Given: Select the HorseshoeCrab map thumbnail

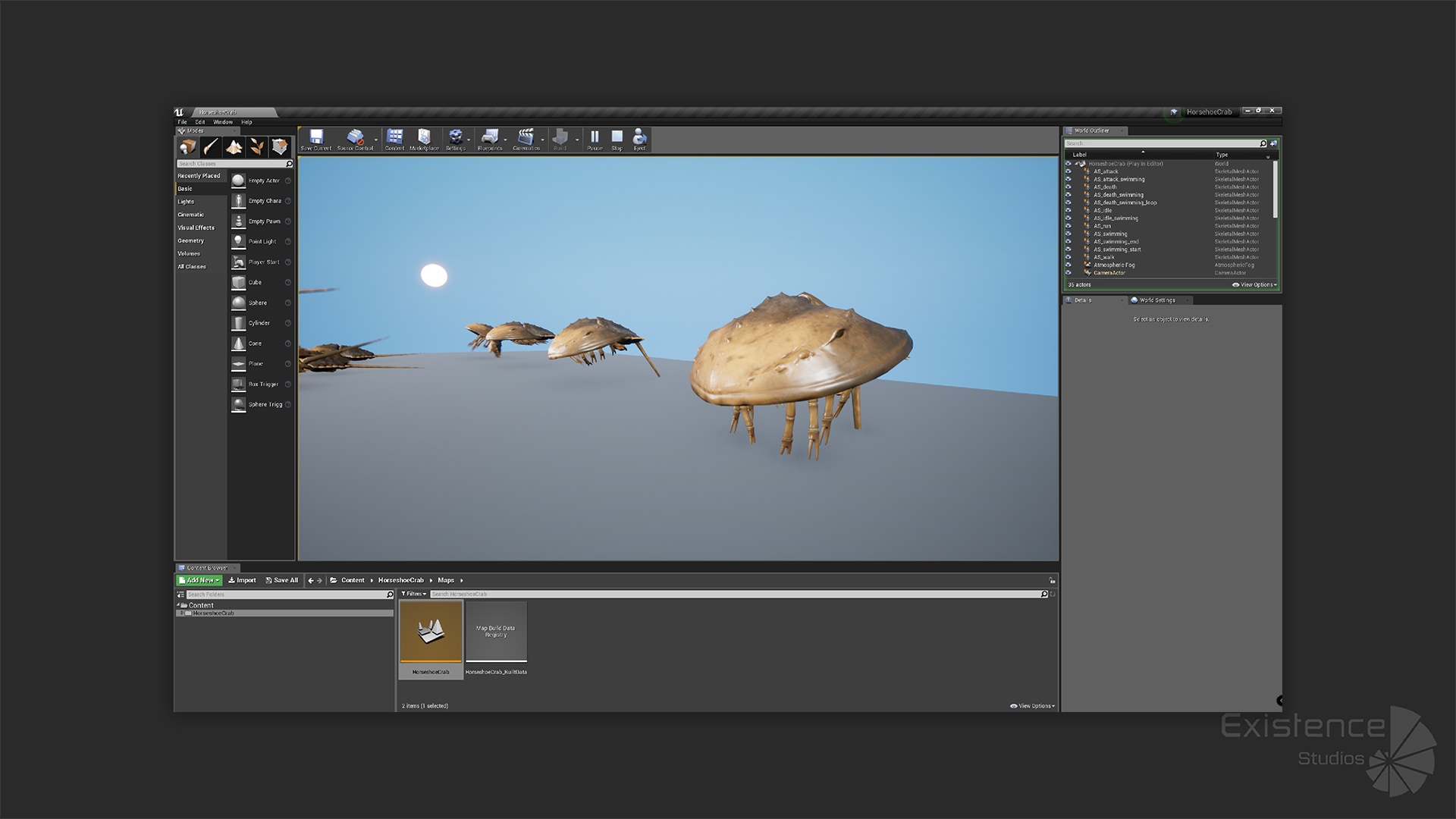Looking at the screenshot, I should (431, 632).
